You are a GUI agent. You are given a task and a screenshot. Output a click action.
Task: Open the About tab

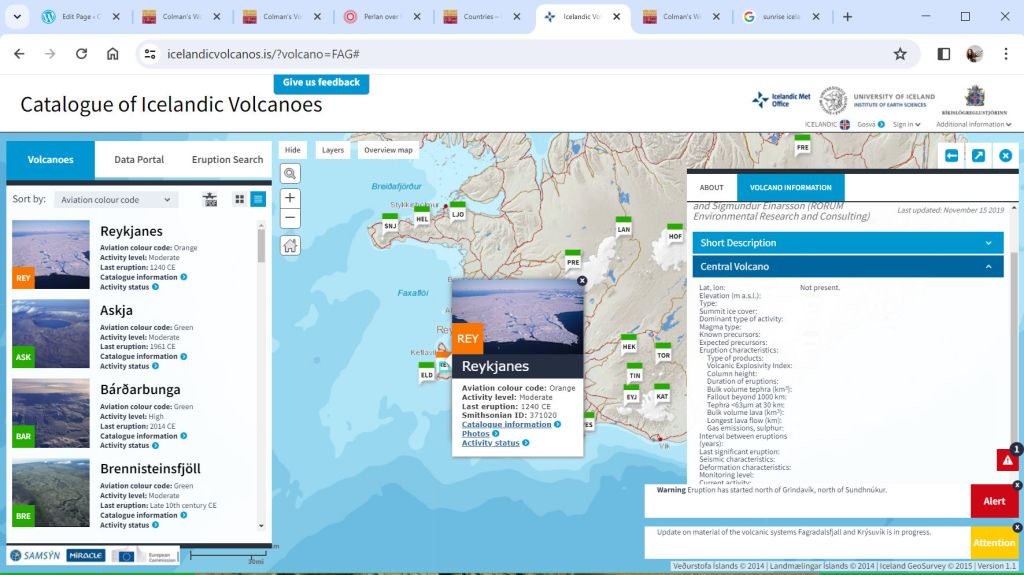[711, 187]
